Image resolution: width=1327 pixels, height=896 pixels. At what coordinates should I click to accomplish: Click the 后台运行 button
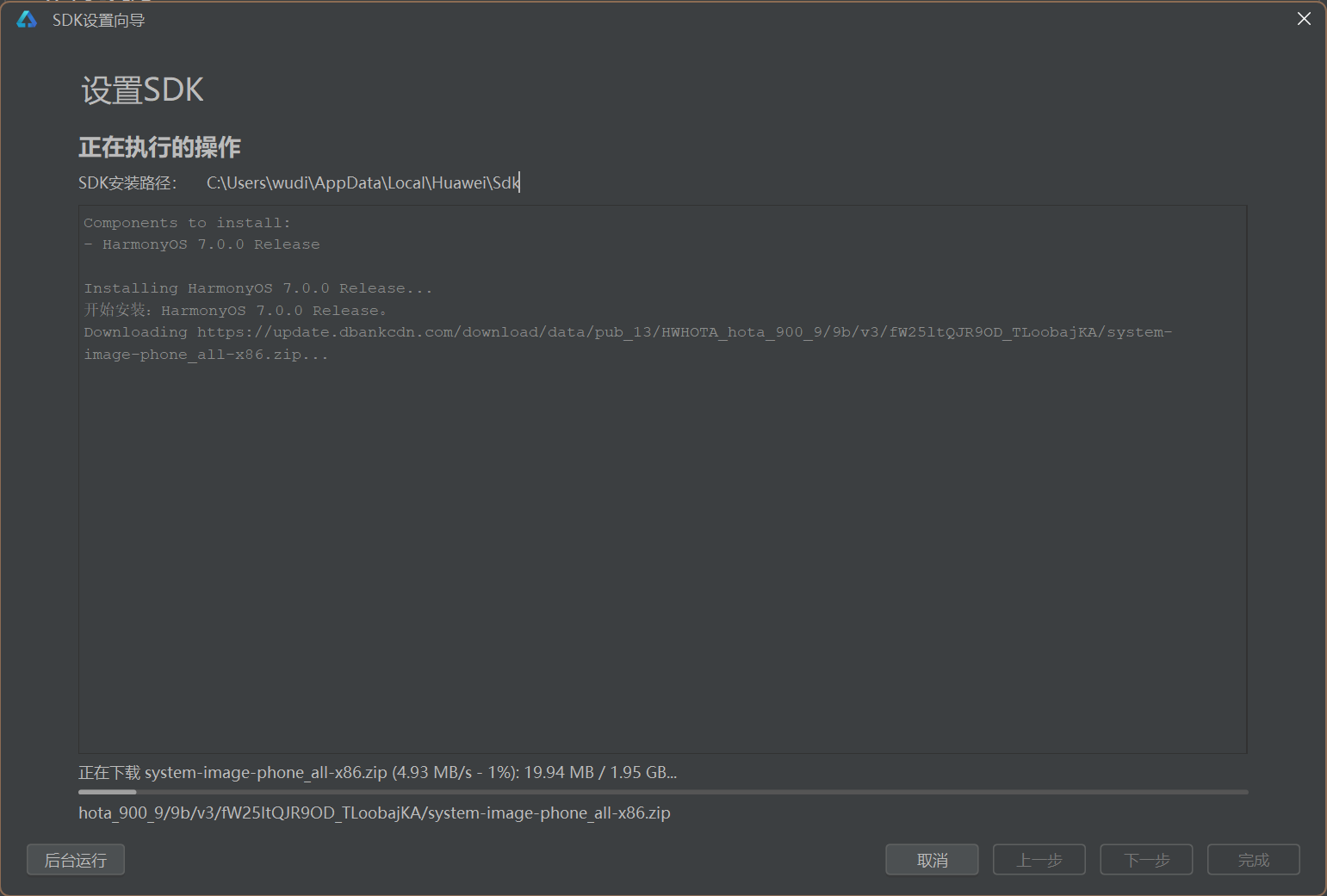pos(76,860)
